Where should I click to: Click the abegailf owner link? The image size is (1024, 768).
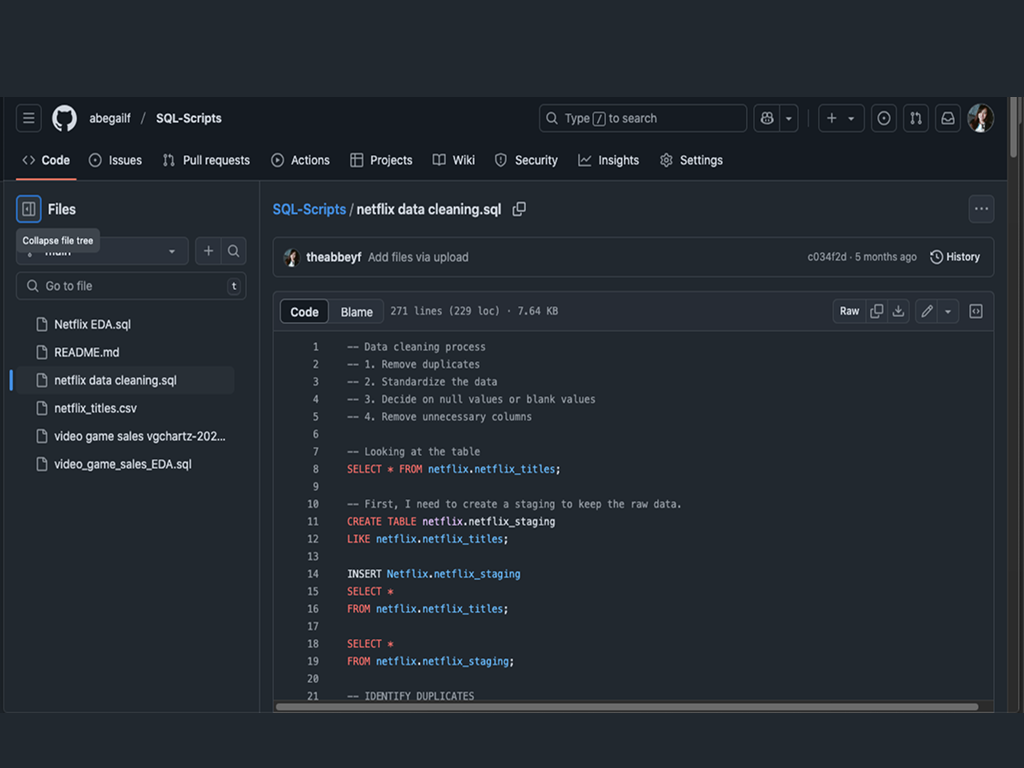pyautogui.click(x=110, y=118)
